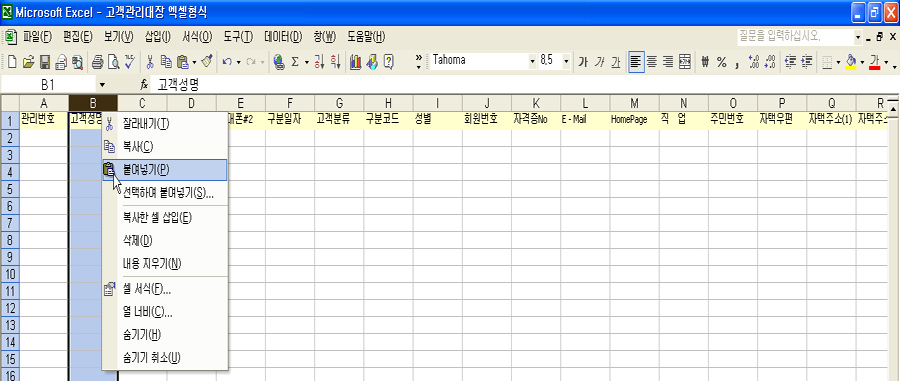Choose 셀 서식(F)... in the context menu

[165, 289]
